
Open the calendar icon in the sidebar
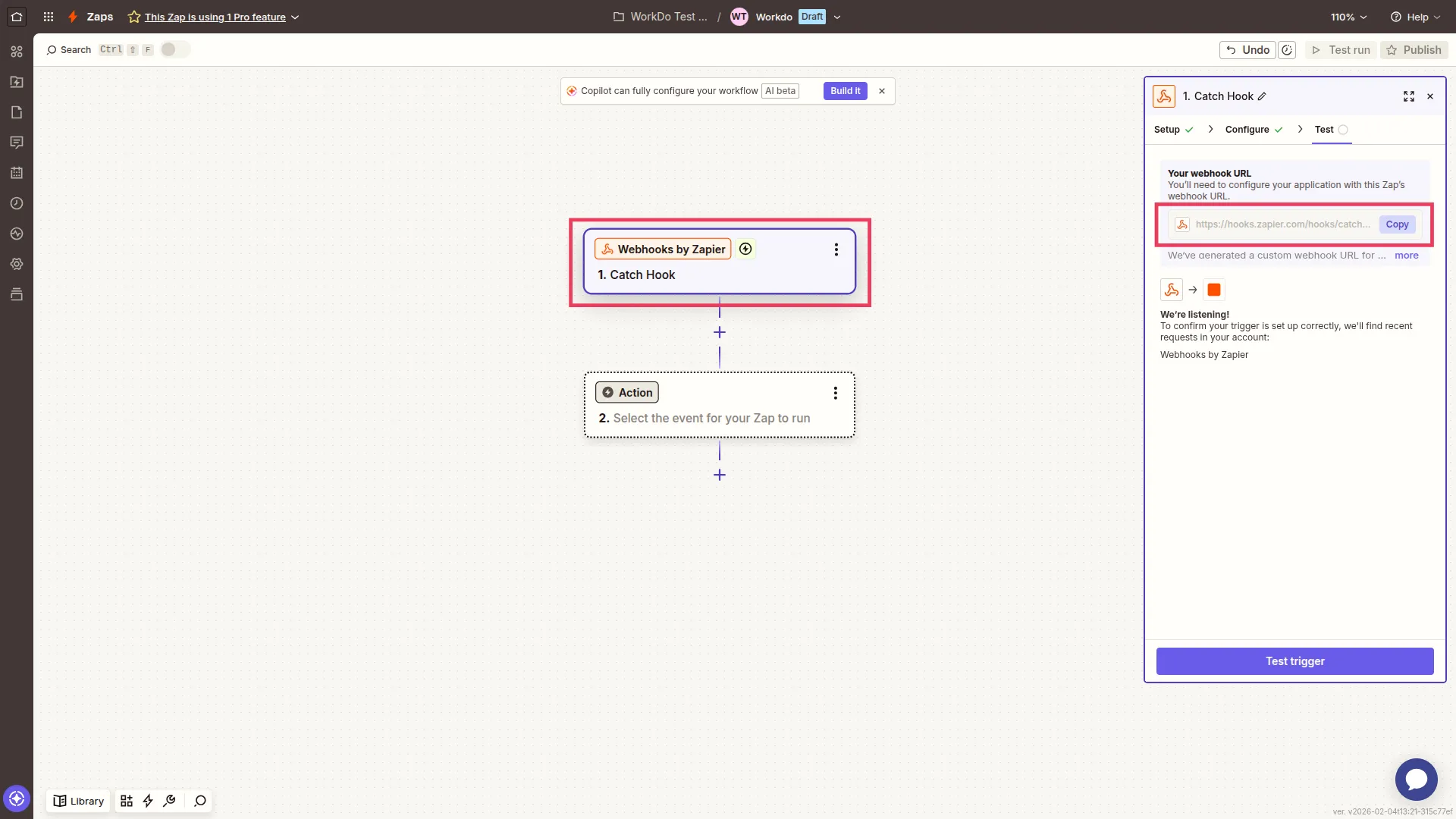tap(17, 173)
